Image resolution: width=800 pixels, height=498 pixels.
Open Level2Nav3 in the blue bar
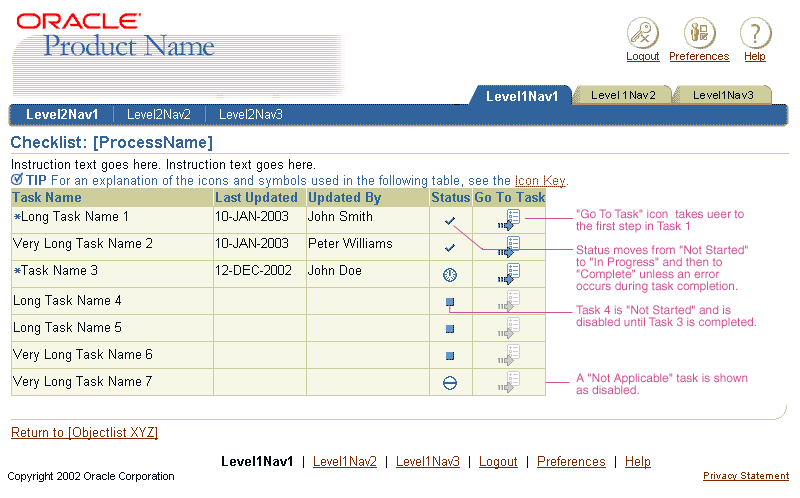coord(251,114)
